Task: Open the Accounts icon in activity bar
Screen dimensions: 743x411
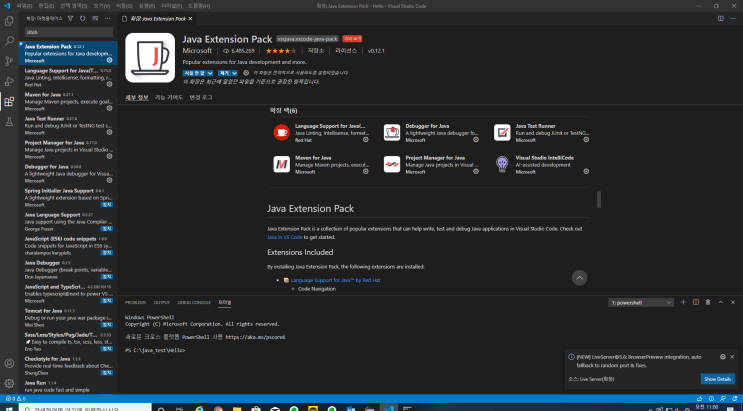Action: point(9,364)
